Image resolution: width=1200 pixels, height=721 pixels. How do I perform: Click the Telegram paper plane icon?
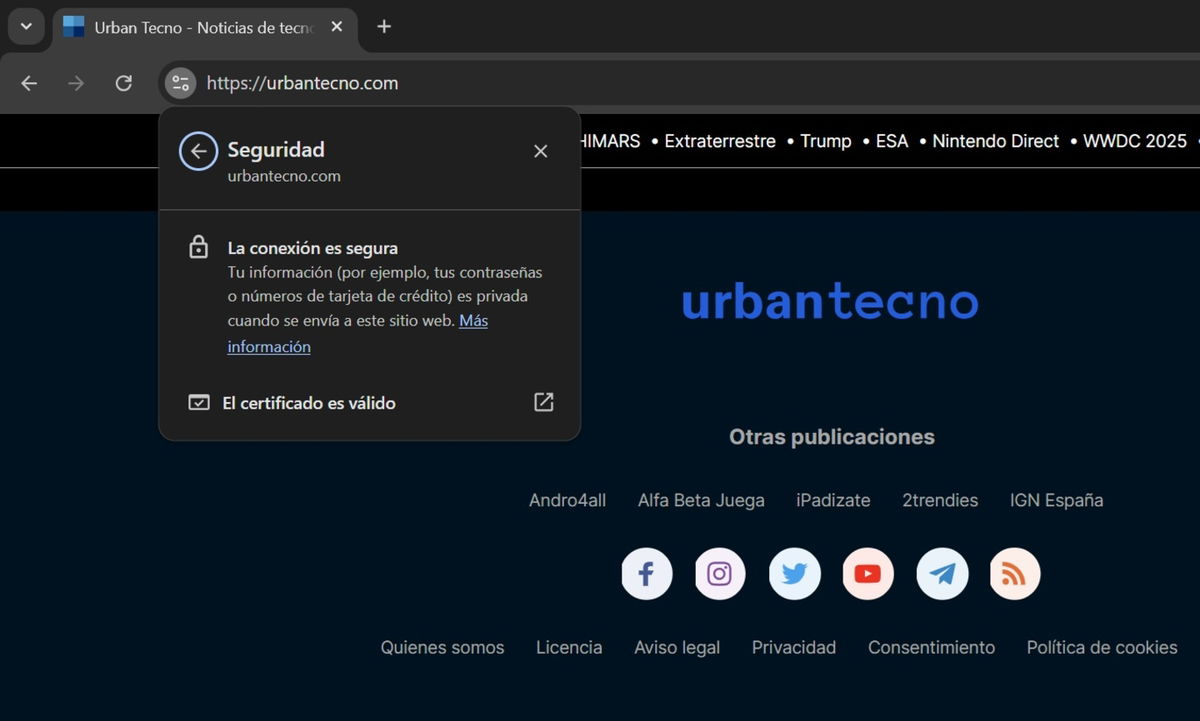point(941,573)
